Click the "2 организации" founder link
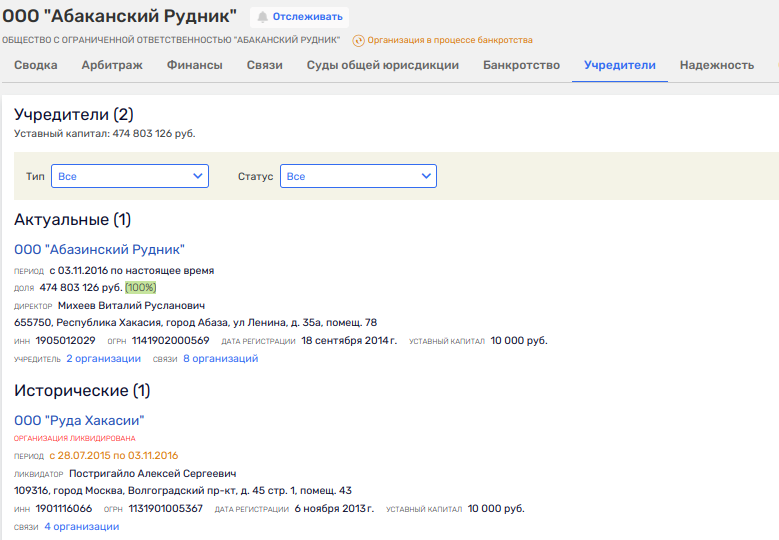 click(x=103, y=359)
